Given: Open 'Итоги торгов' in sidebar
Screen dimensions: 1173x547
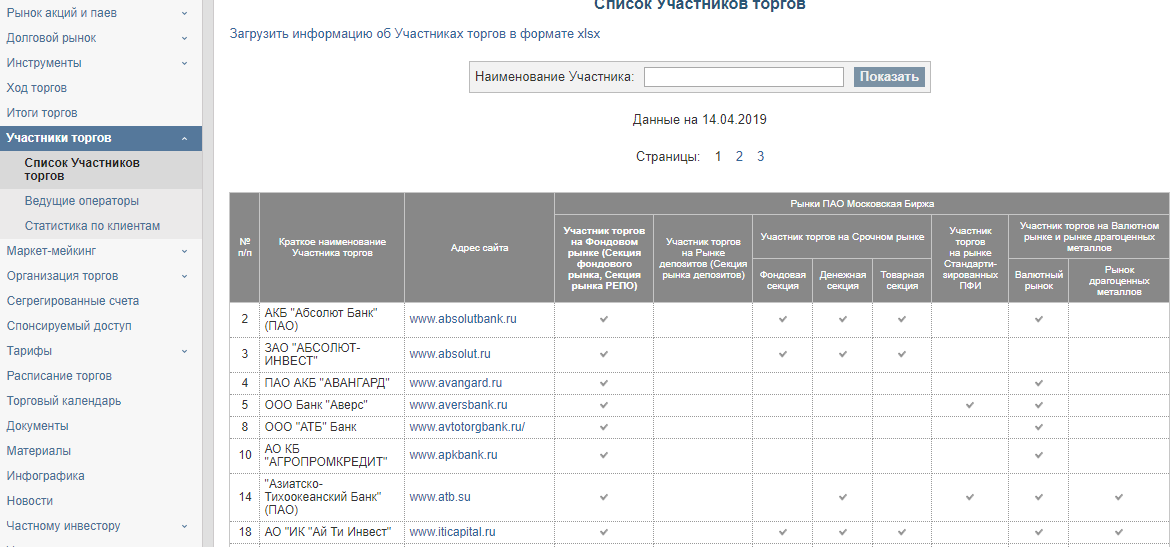Looking at the screenshot, I should tap(42, 113).
